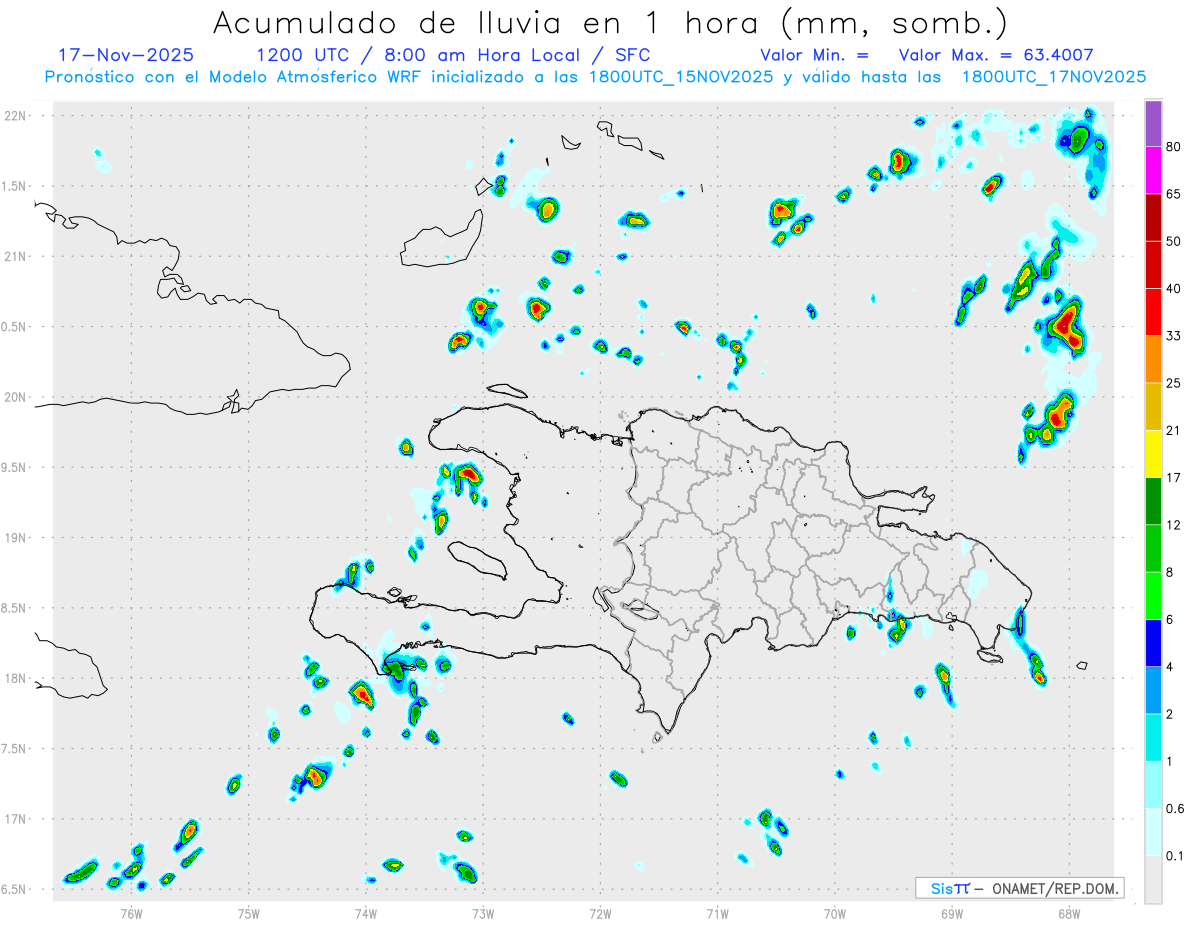Image resolution: width=1200 pixels, height=927 pixels.
Task: Click the latitude label "19N"
Action: 17,538
